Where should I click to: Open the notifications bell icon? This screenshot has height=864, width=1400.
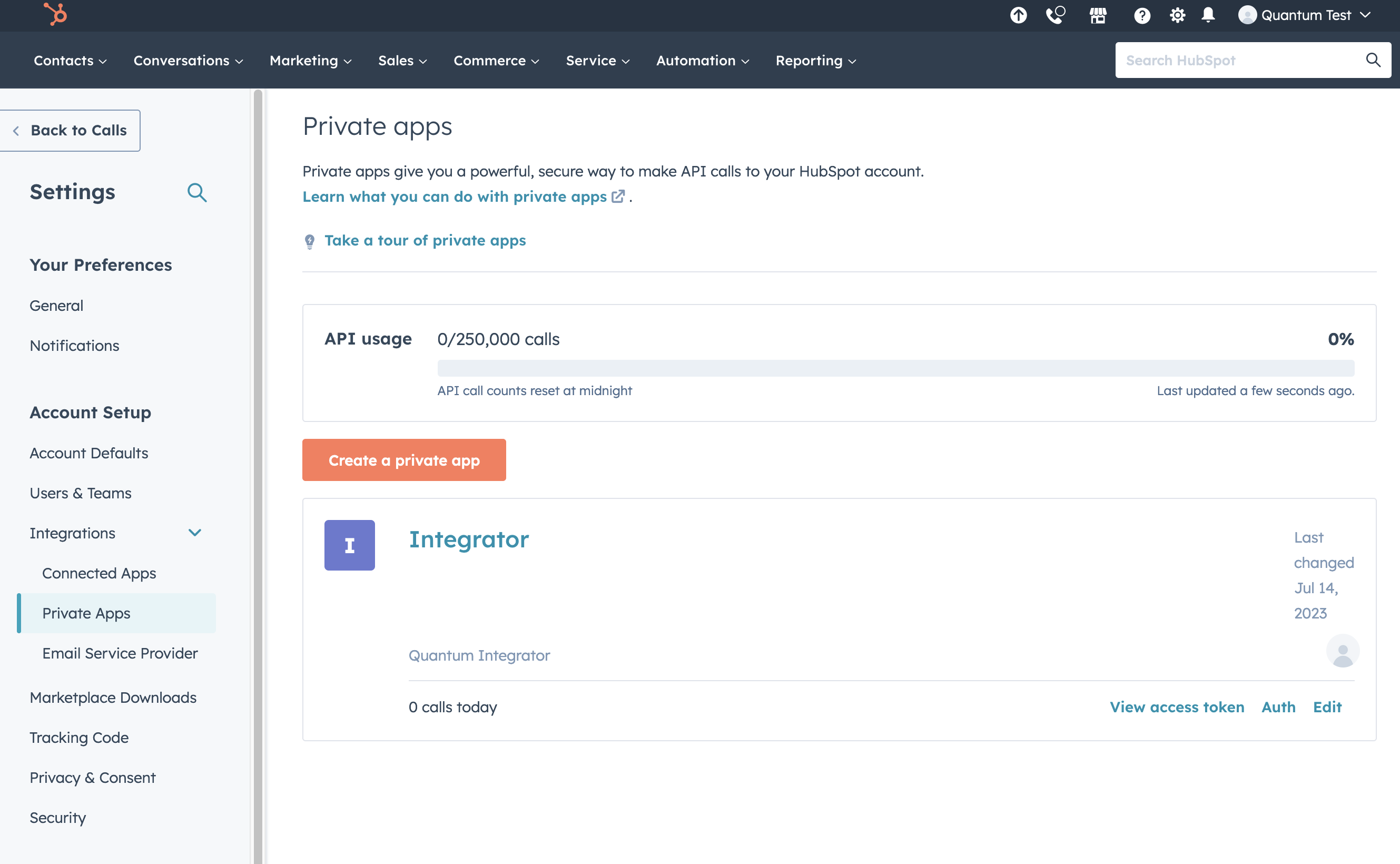(x=1208, y=15)
